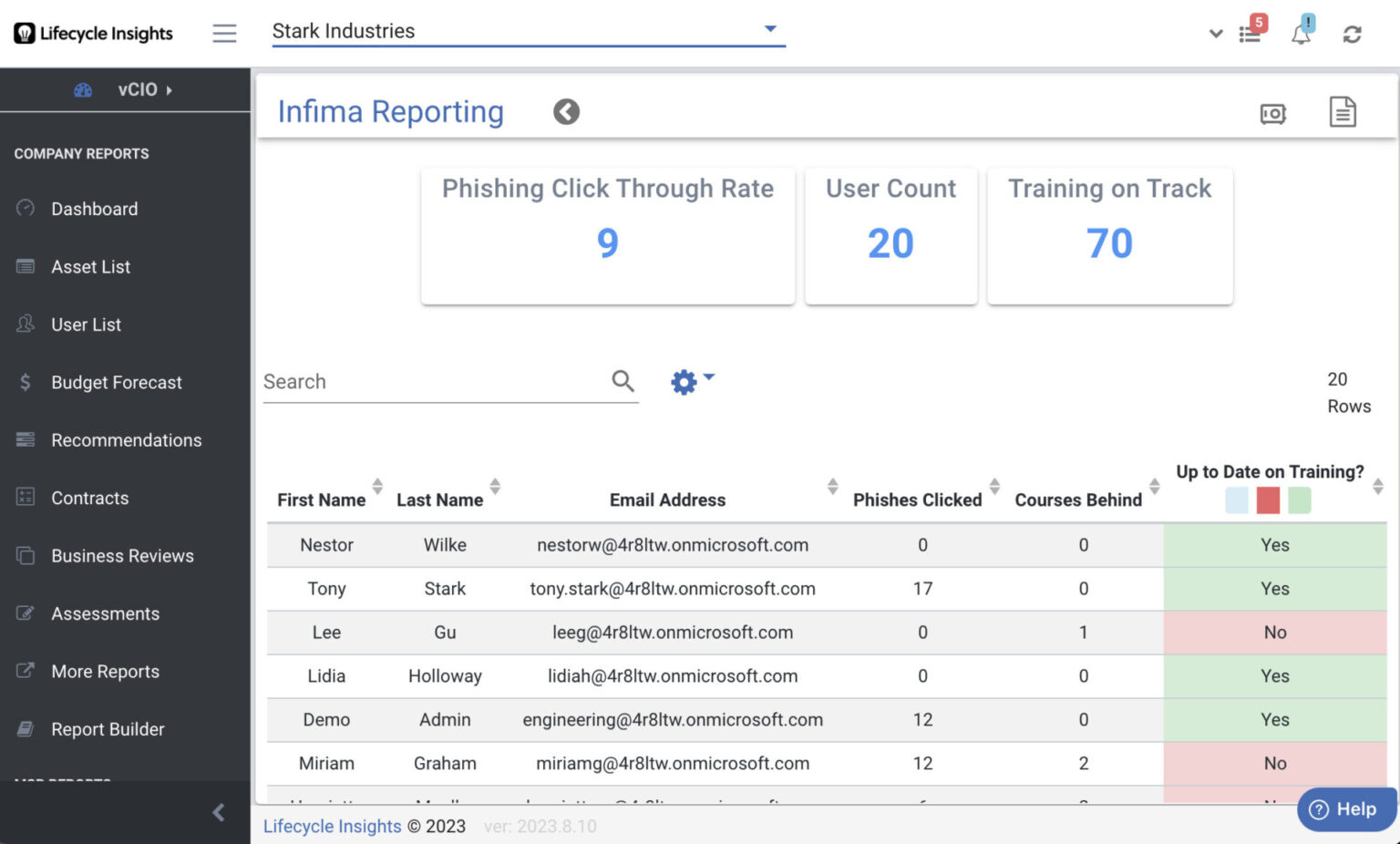Image resolution: width=1400 pixels, height=844 pixels.
Task: Toggle sorting on Courses Behind column
Action: click(1156, 486)
